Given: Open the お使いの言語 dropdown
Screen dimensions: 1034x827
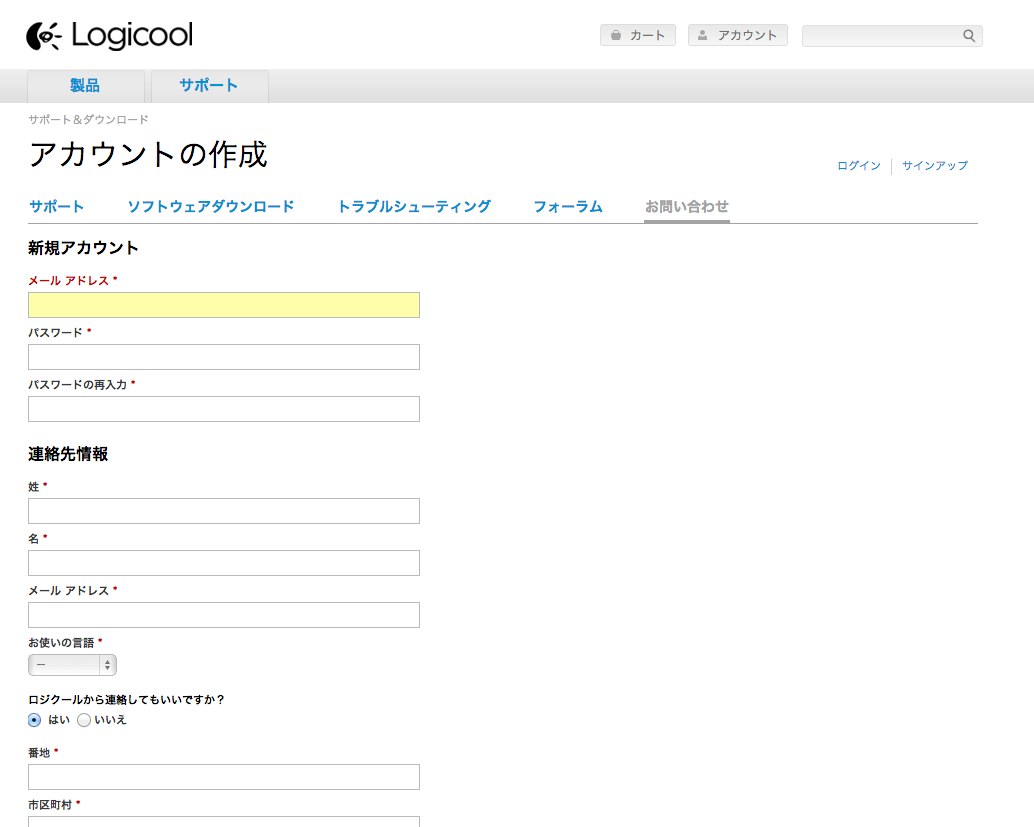Looking at the screenshot, I should click(65, 664).
